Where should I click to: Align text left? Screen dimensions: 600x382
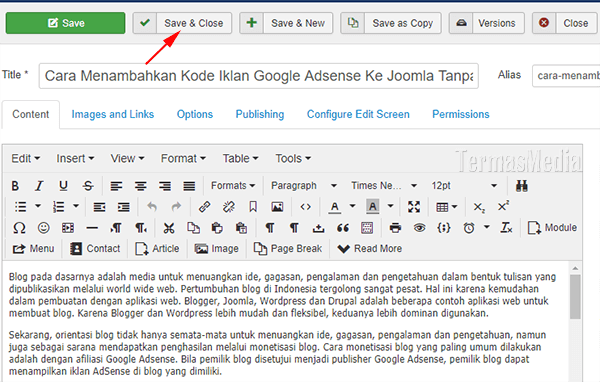[116, 186]
